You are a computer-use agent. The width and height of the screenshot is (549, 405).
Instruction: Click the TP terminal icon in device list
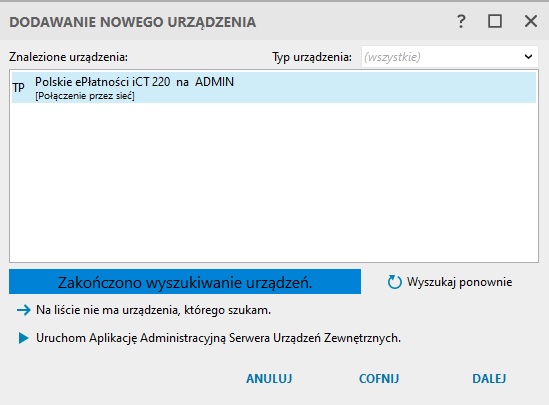(x=19, y=87)
